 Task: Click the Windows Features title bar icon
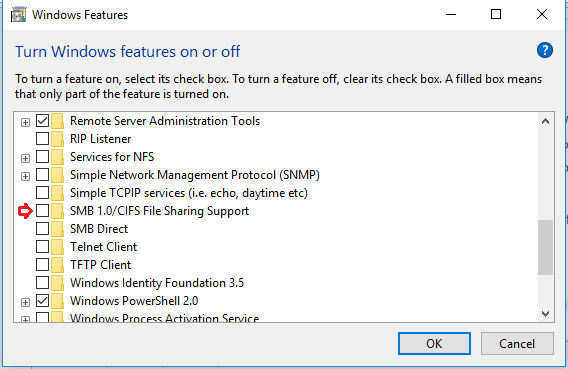click(18, 15)
